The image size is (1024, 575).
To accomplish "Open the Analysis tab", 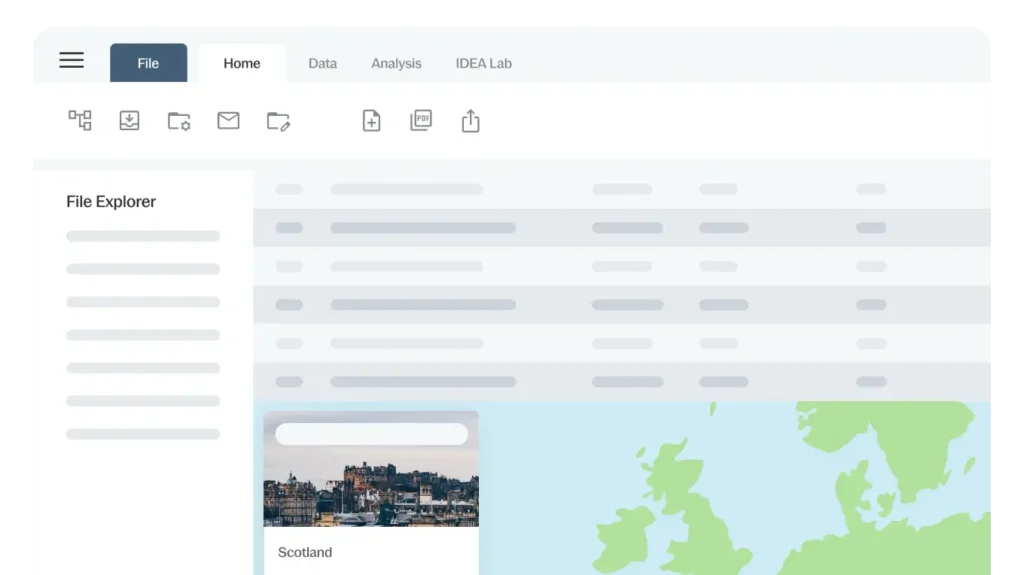I will (x=396, y=63).
